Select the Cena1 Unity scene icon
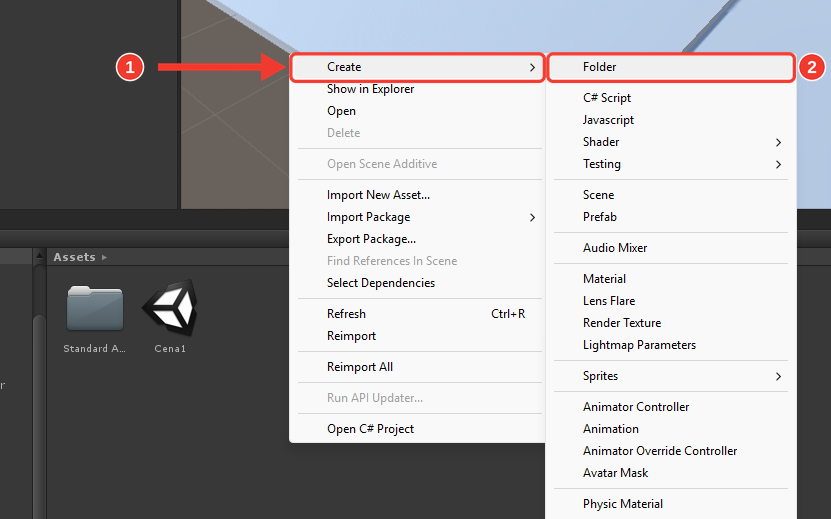Viewport: 831px width, 519px height. click(170, 308)
